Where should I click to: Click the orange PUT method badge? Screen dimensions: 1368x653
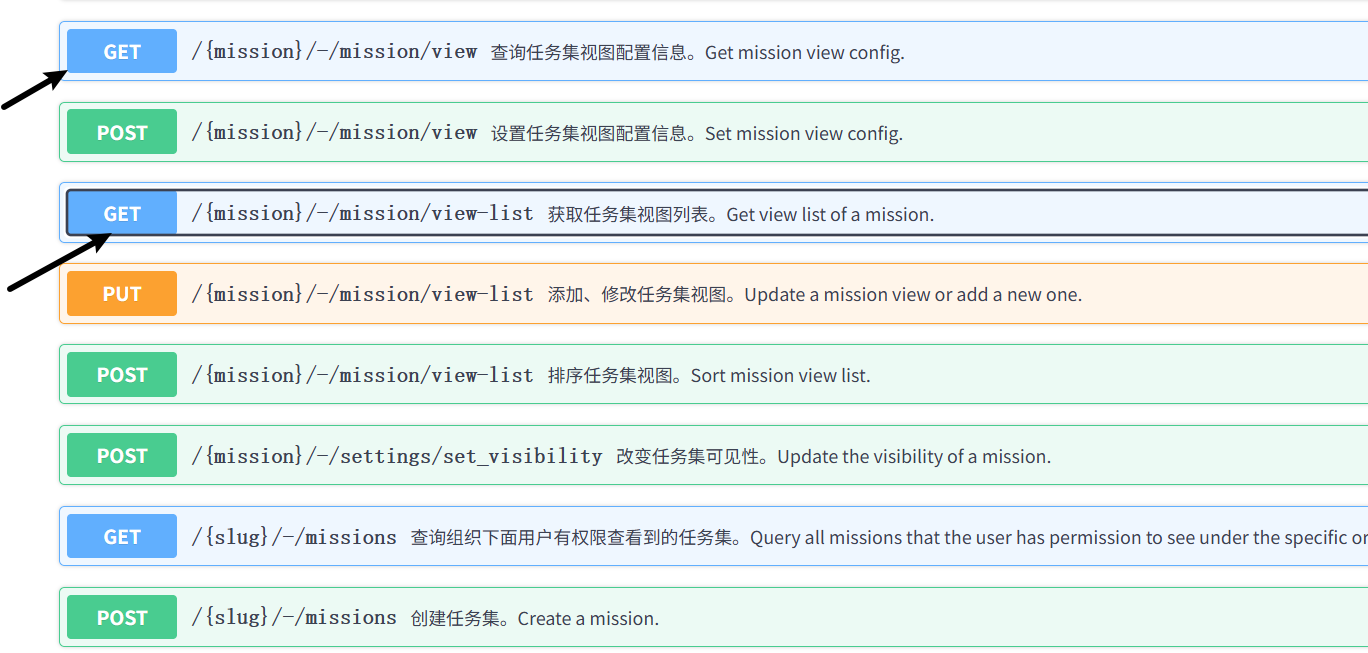(x=121, y=294)
